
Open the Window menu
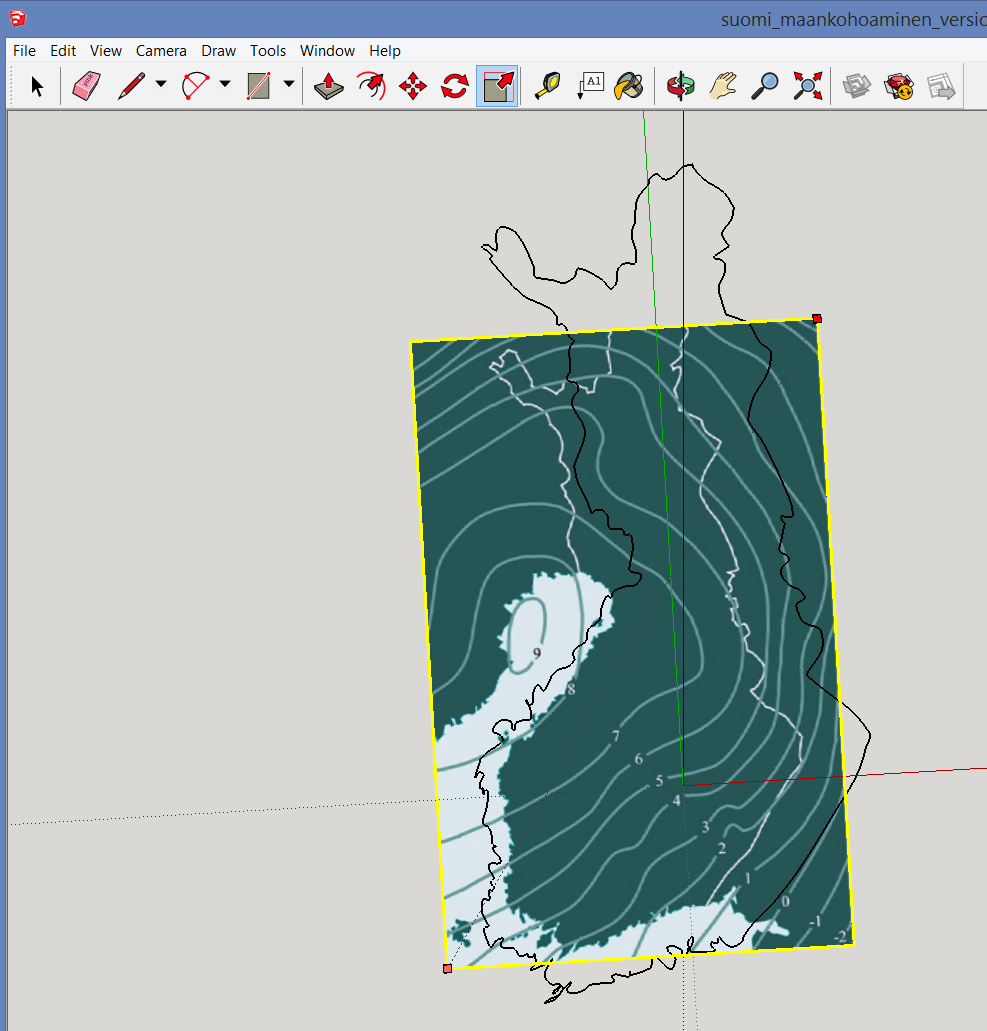pyautogui.click(x=327, y=51)
